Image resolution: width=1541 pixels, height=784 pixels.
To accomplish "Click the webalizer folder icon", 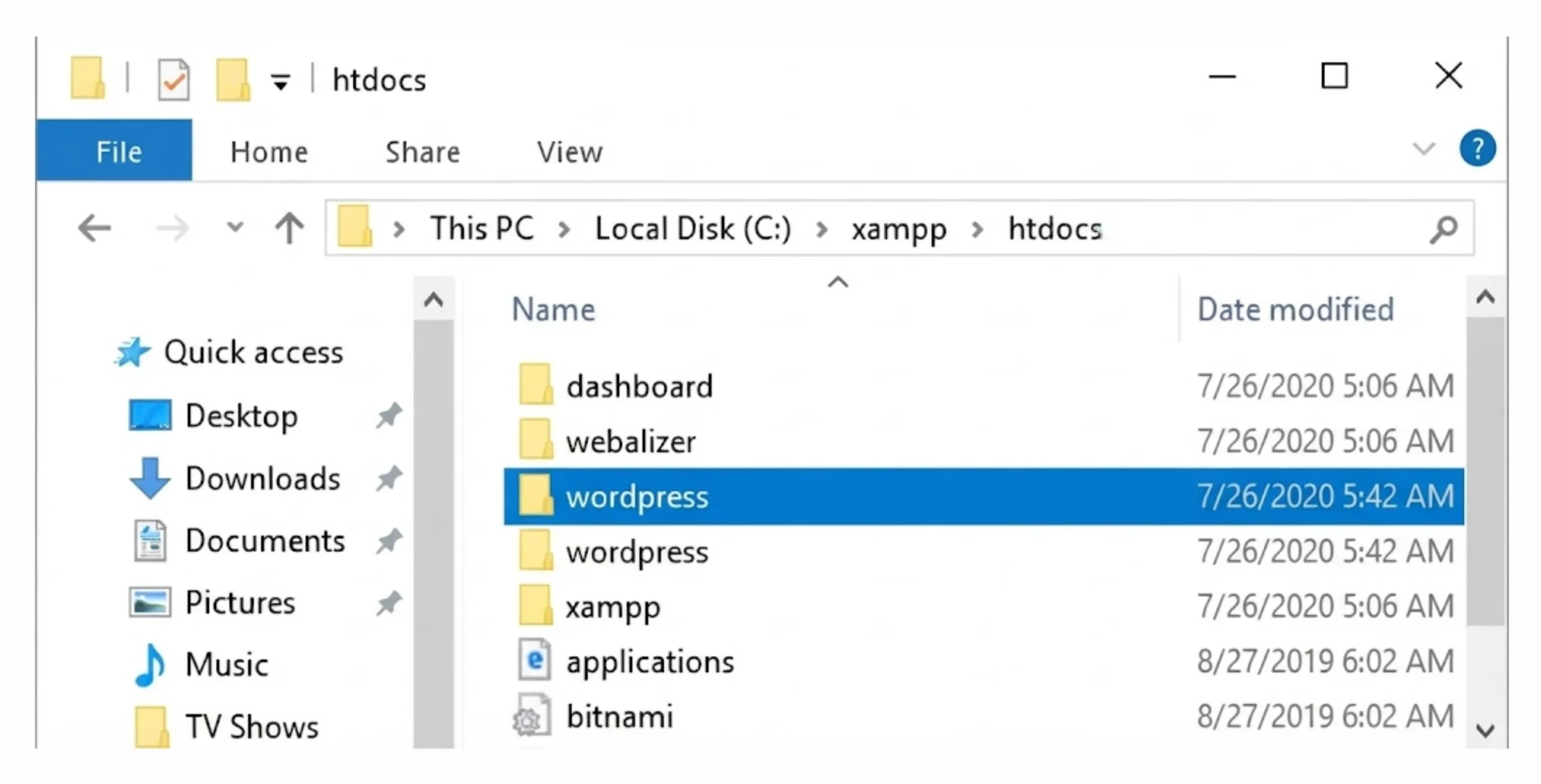I will coord(535,439).
